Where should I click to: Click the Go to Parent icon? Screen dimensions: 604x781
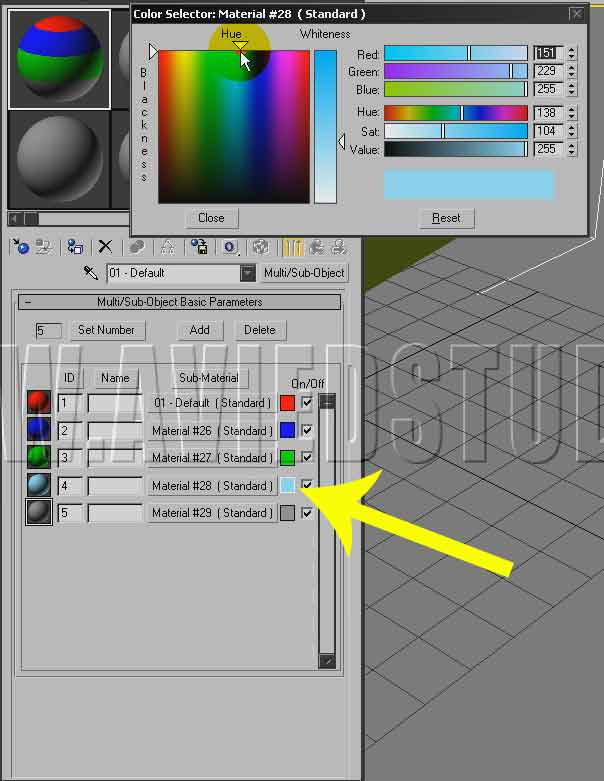(316, 247)
